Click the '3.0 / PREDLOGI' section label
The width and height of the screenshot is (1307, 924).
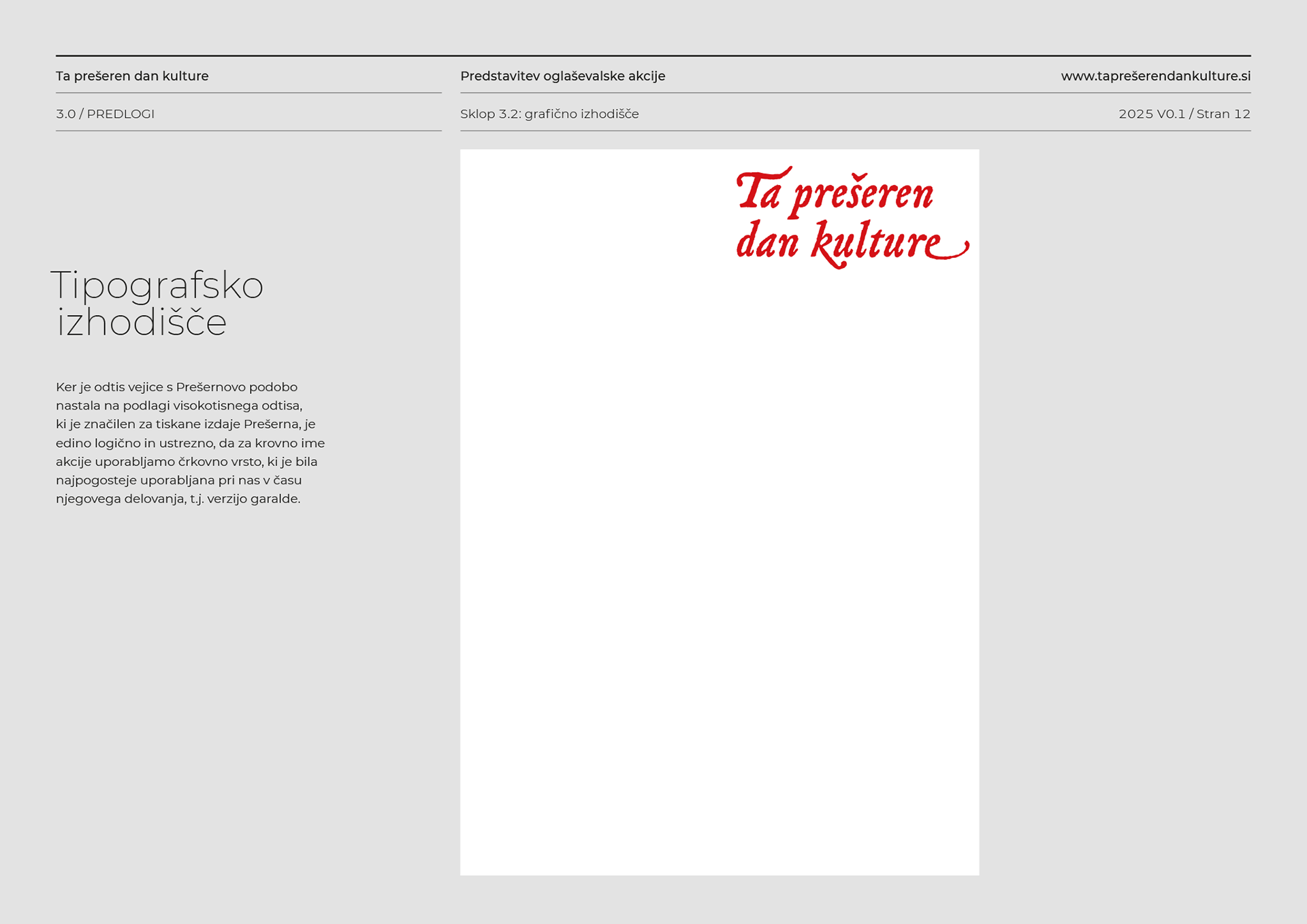[105, 114]
